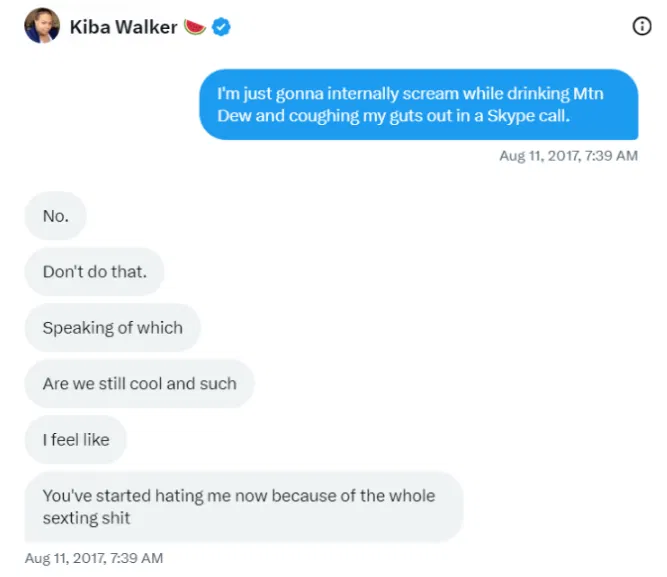Click the sent message timestamp on the right
The height and width of the screenshot is (577, 667).
click(x=568, y=155)
